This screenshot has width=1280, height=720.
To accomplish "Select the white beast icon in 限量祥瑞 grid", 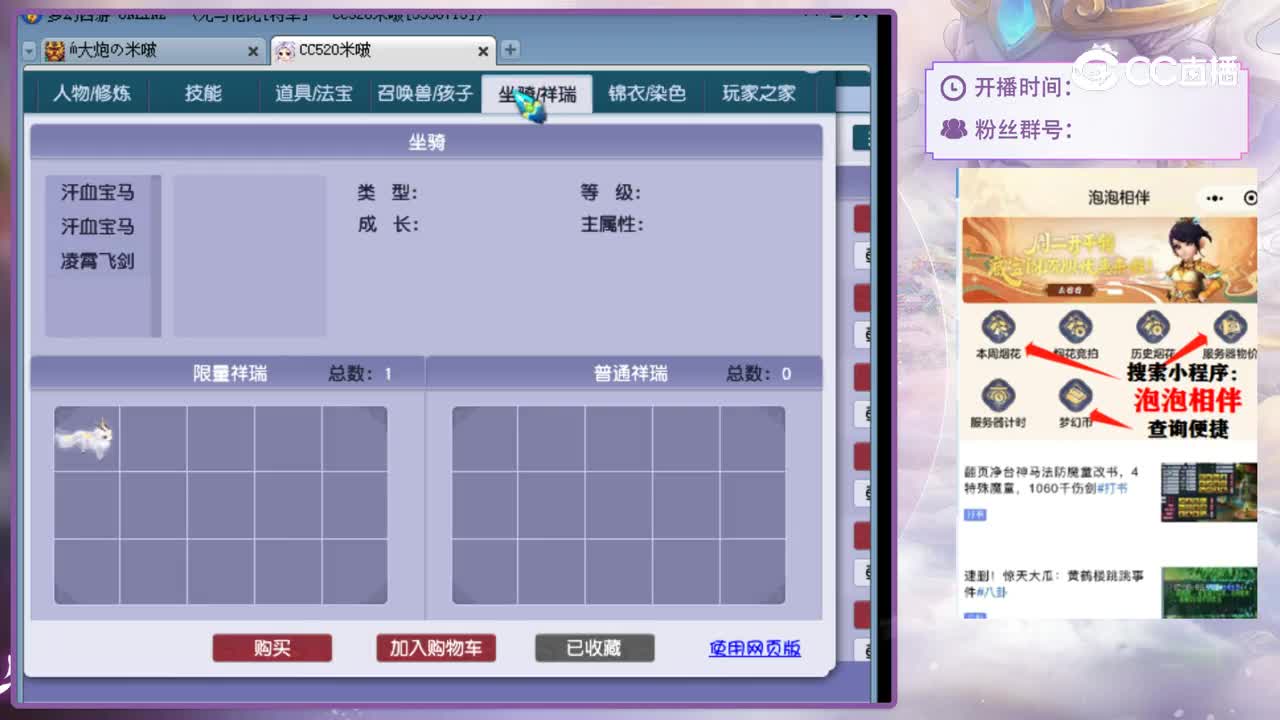I will pos(86,439).
